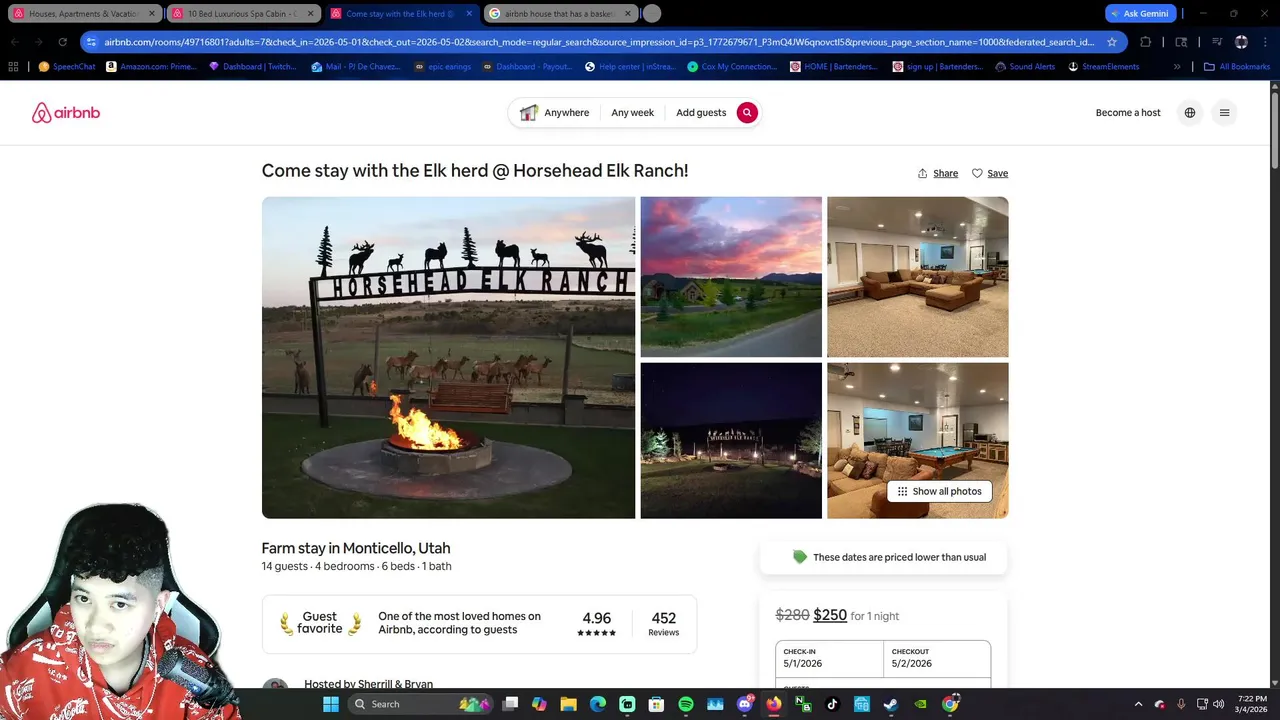Open the Horsehead Elk Ranch main photo
Image resolution: width=1280 pixels, height=720 pixels.
tap(448, 358)
